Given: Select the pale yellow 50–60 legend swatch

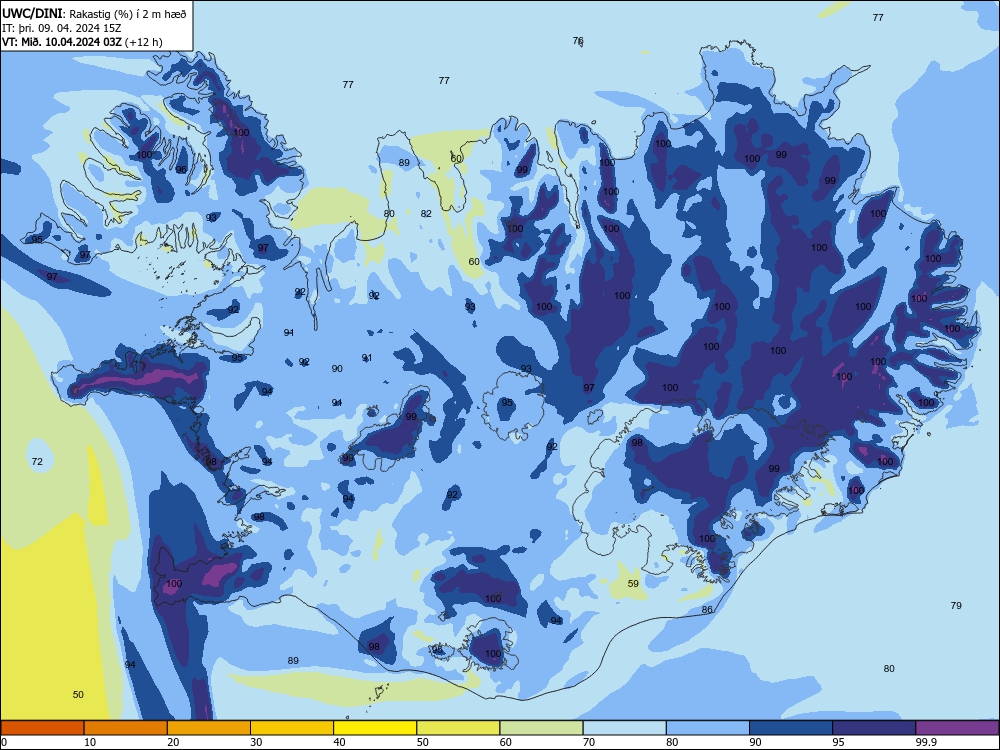Looking at the screenshot, I should point(459,728).
